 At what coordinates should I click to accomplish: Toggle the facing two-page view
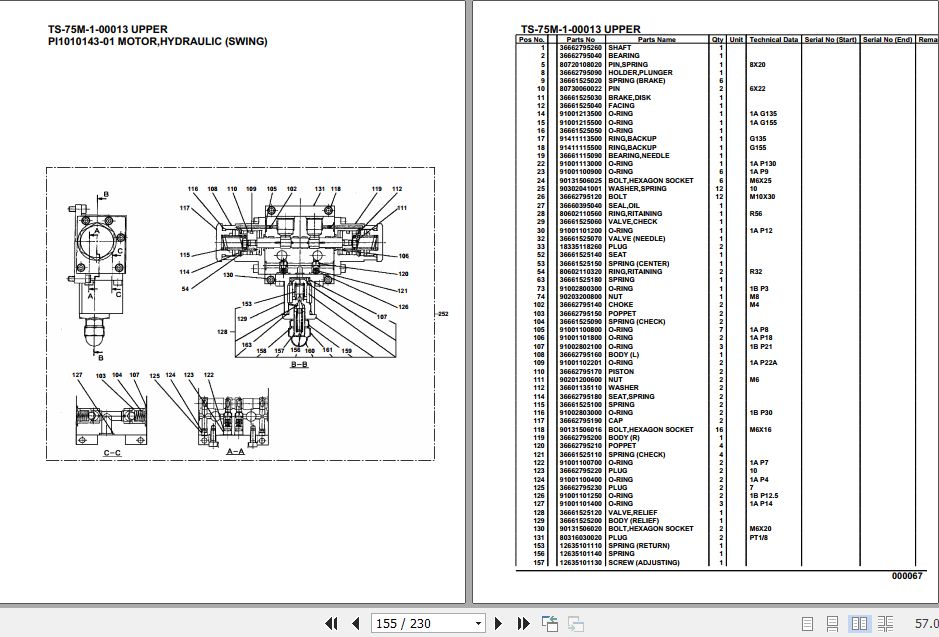[x=861, y=623]
